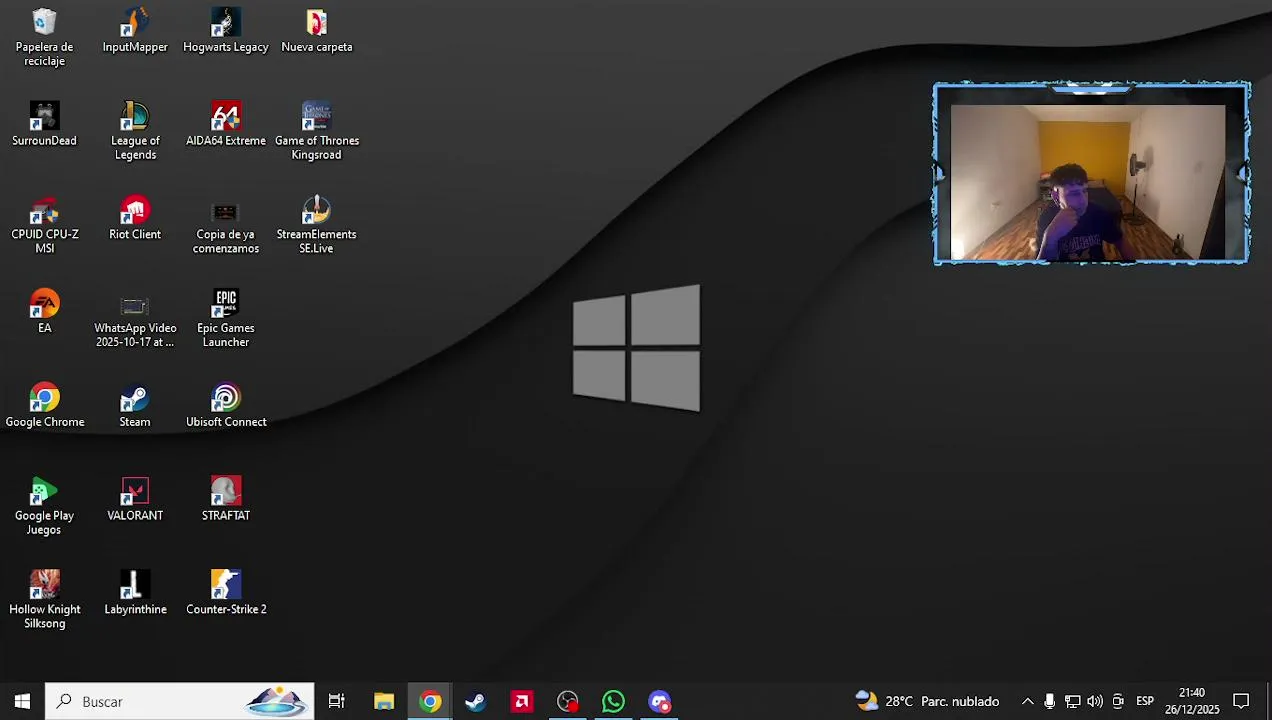Image resolution: width=1272 pixels, height=720 pixels.
Task: Switch to Chrome in the taskbar
Action: (430, 702)
